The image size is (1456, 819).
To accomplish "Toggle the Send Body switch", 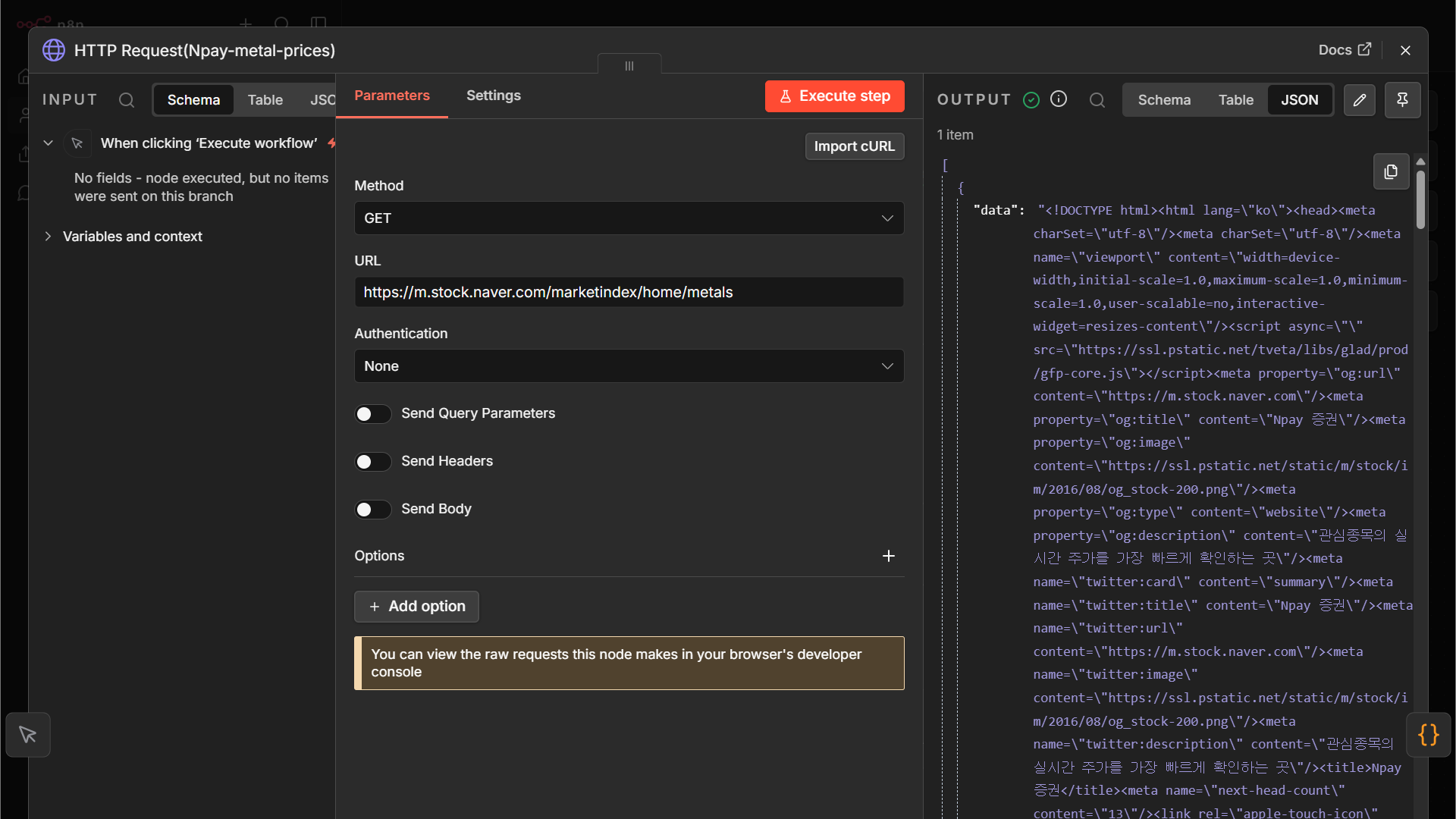I will click(373, 510).
